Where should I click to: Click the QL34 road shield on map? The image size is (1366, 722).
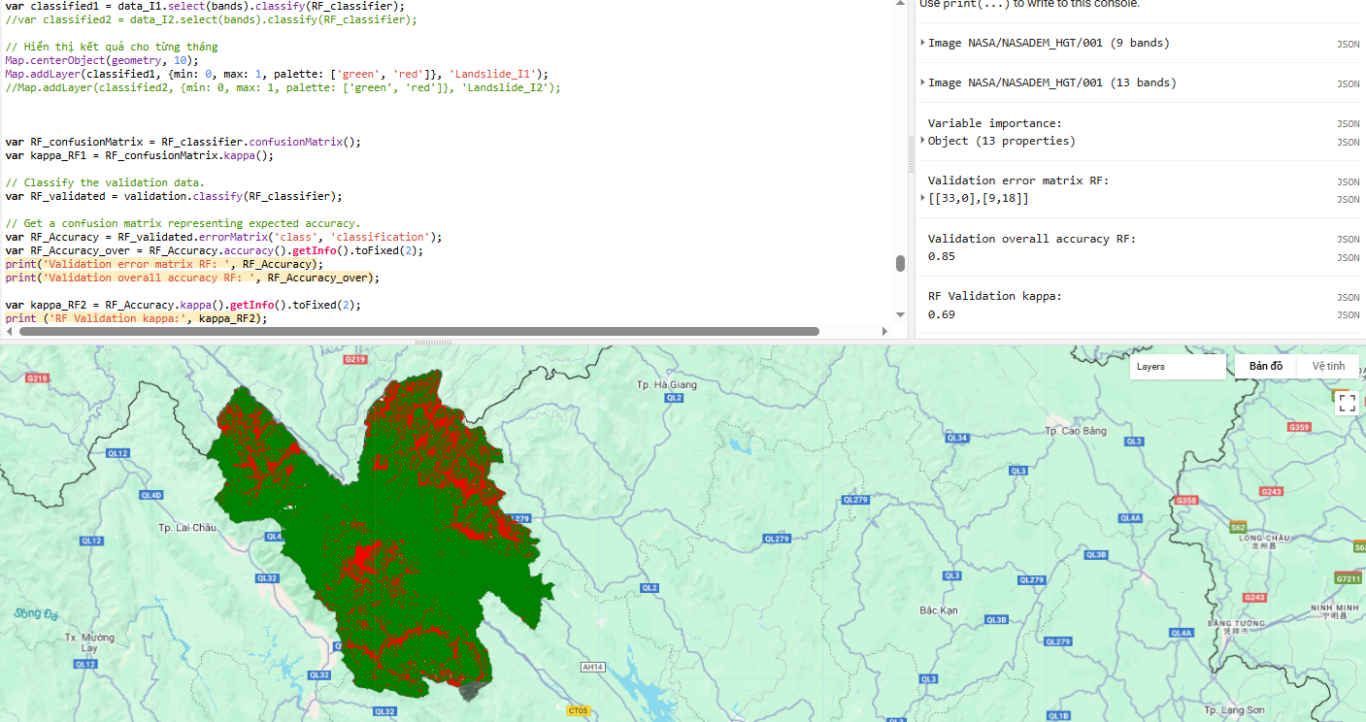[x=957, y=438]
